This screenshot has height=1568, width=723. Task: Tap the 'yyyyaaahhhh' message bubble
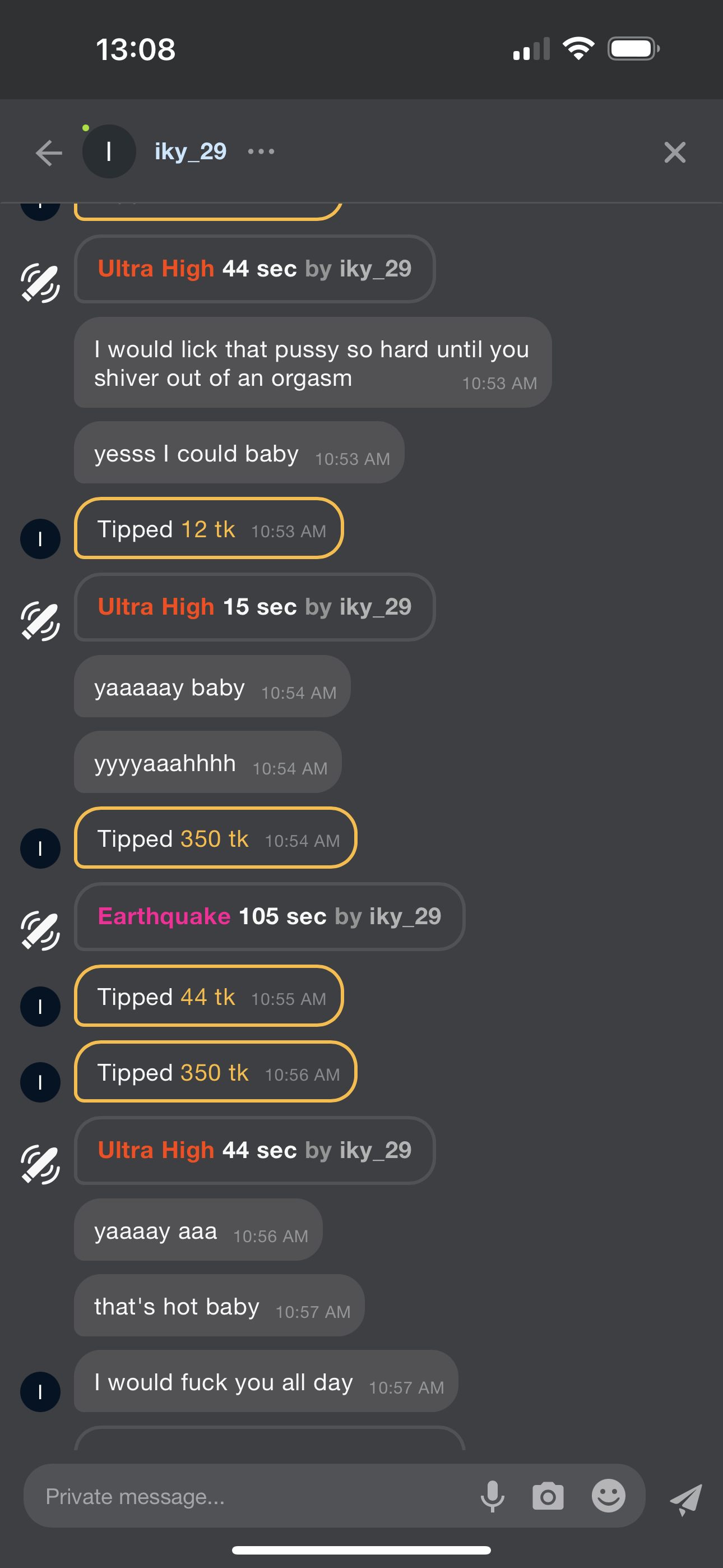[x=207, y=762]
